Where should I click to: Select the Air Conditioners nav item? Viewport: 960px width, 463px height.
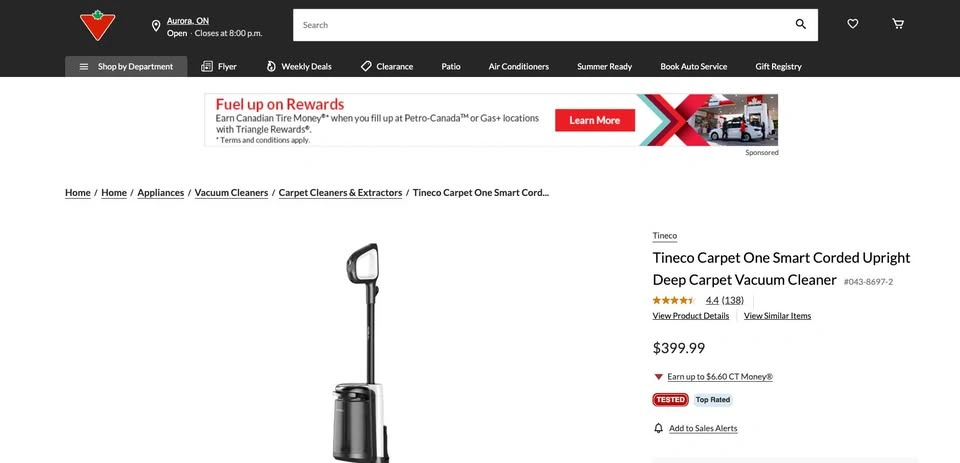coord(519,66)
